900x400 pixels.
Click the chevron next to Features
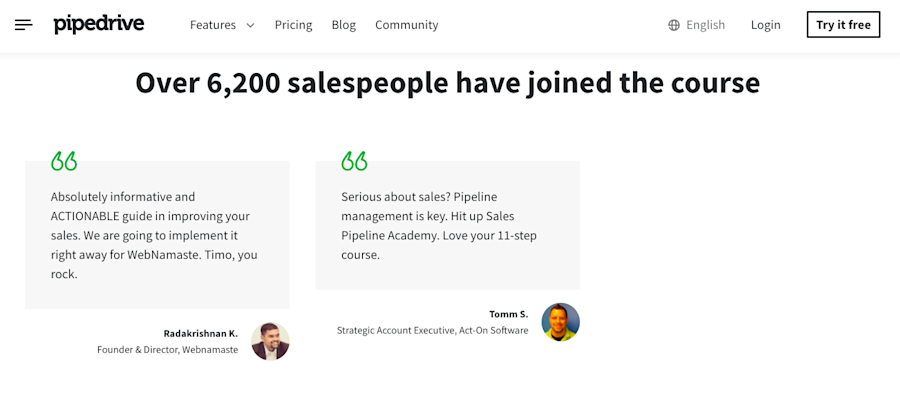click(250, 25)
